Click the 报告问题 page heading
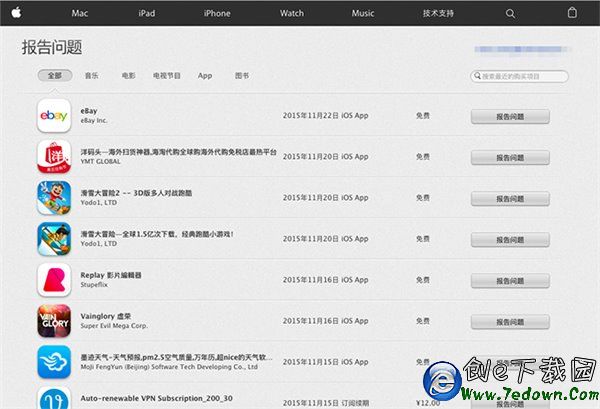Screen dimensions: 600x409 [x=52, y=47]
